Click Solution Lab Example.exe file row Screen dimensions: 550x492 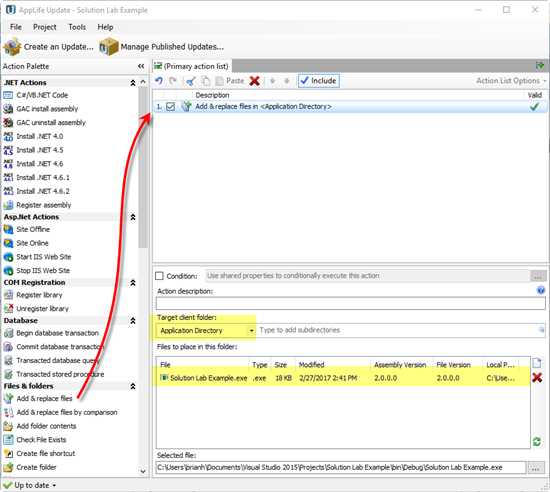click(x=343, y=378)
